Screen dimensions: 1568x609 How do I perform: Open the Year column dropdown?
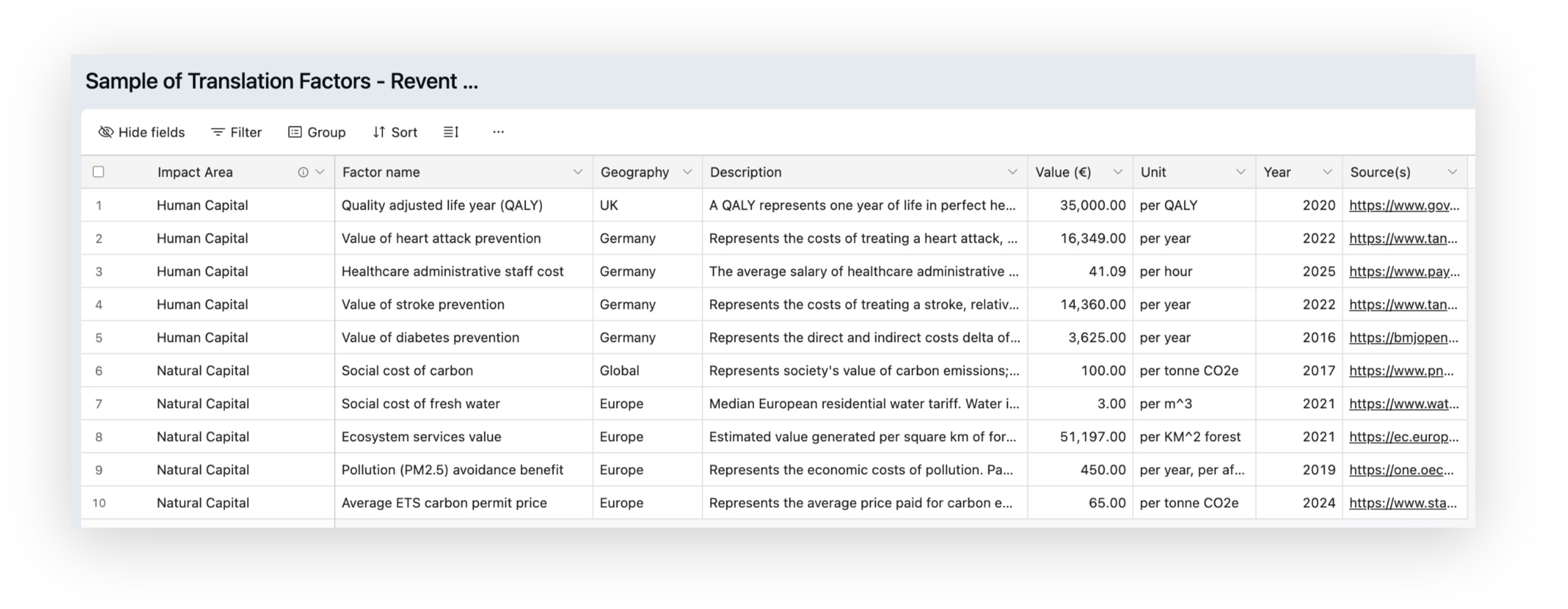click(1327, 172)
